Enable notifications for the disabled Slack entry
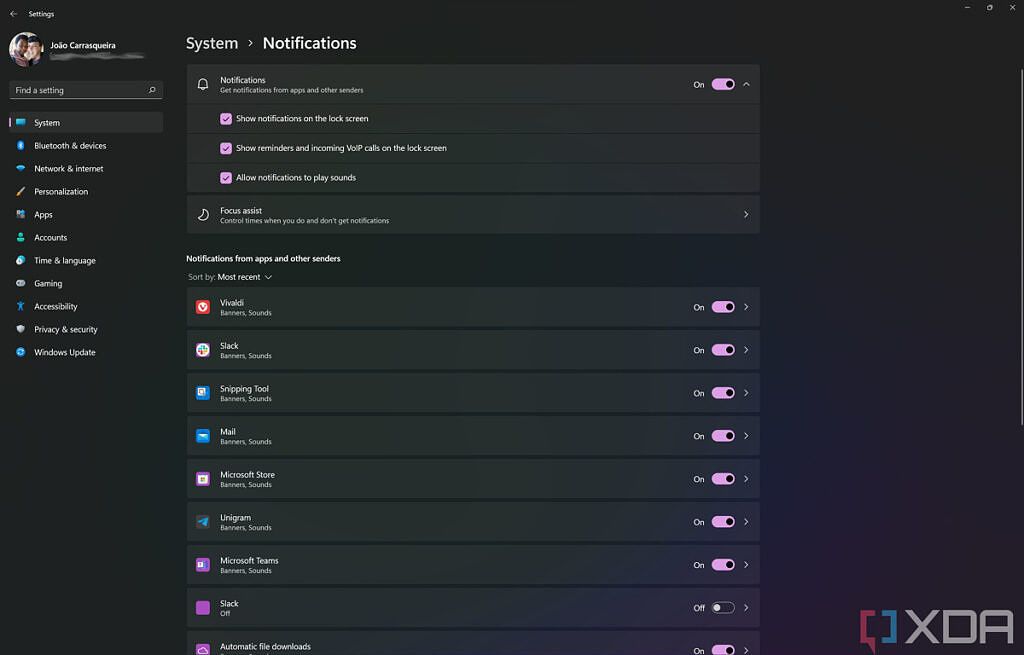Image resolution: width=1024 pixels, height=655 pixels. click(x=723, y=608)
